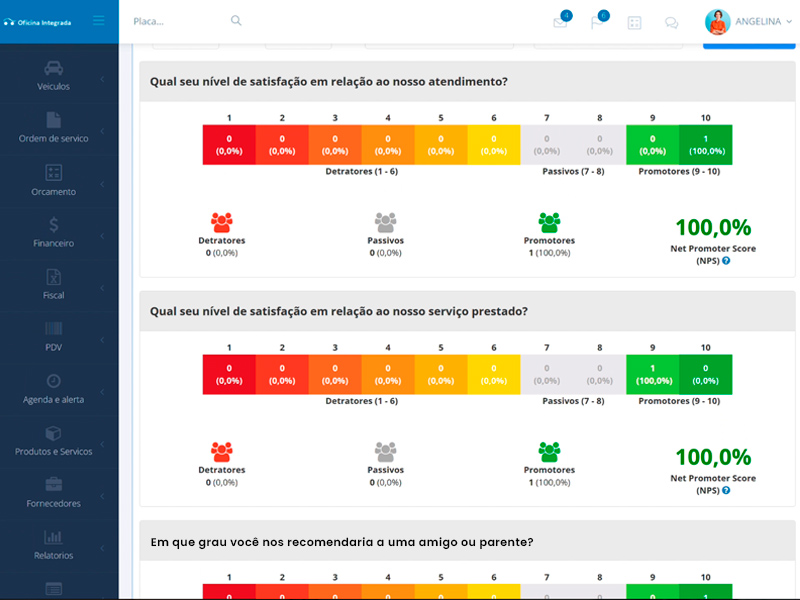Screen dimensions: 800x600
Task: Open Ordem de servico menu item
Action: tap(54, 127)
